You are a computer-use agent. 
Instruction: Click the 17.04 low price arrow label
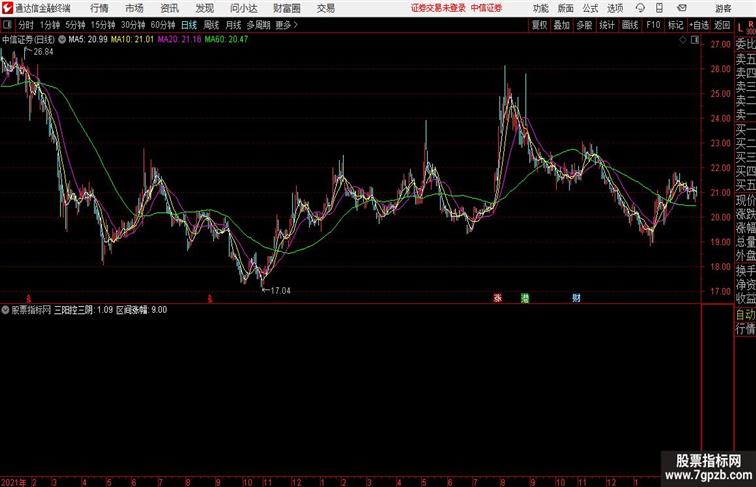(276, 290)
